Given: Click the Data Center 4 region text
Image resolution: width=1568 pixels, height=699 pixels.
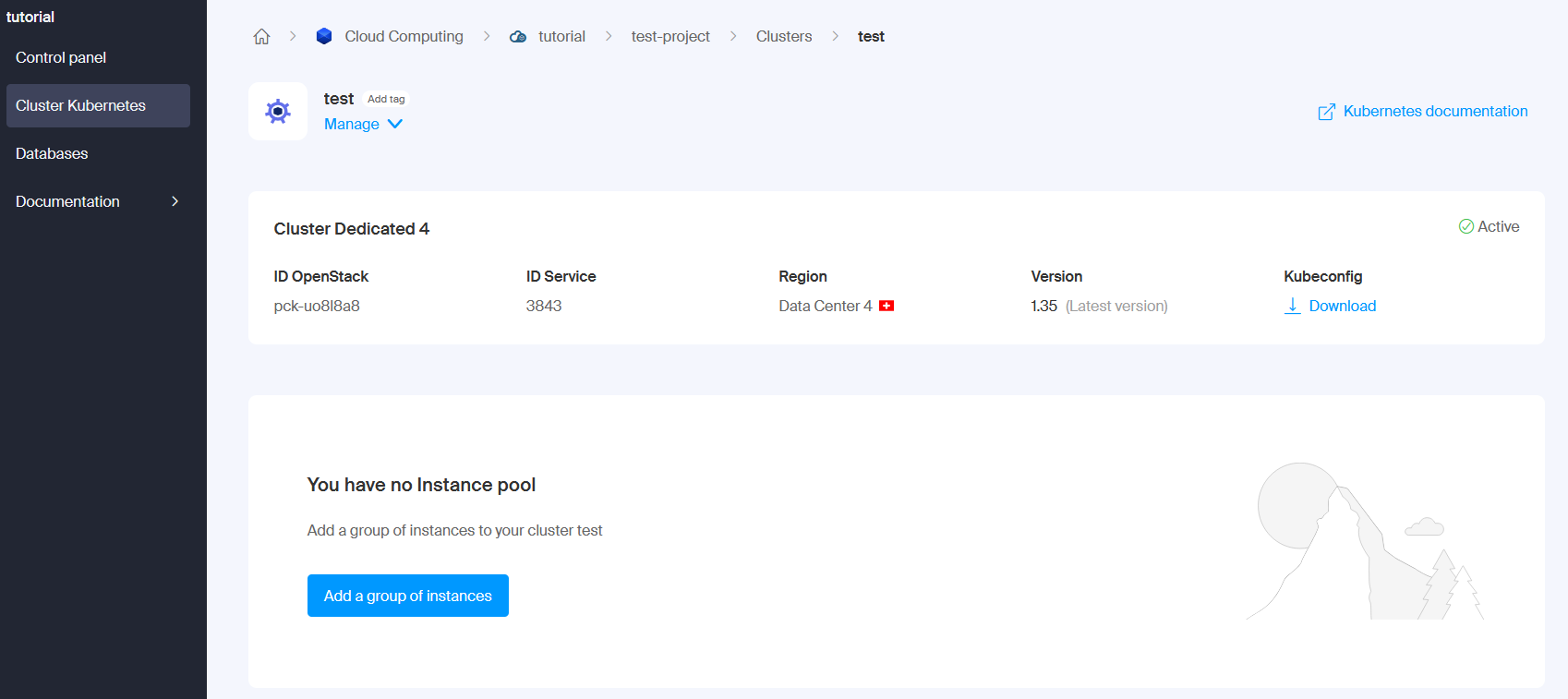Looking at the screenshot, I should pos(826,306).
